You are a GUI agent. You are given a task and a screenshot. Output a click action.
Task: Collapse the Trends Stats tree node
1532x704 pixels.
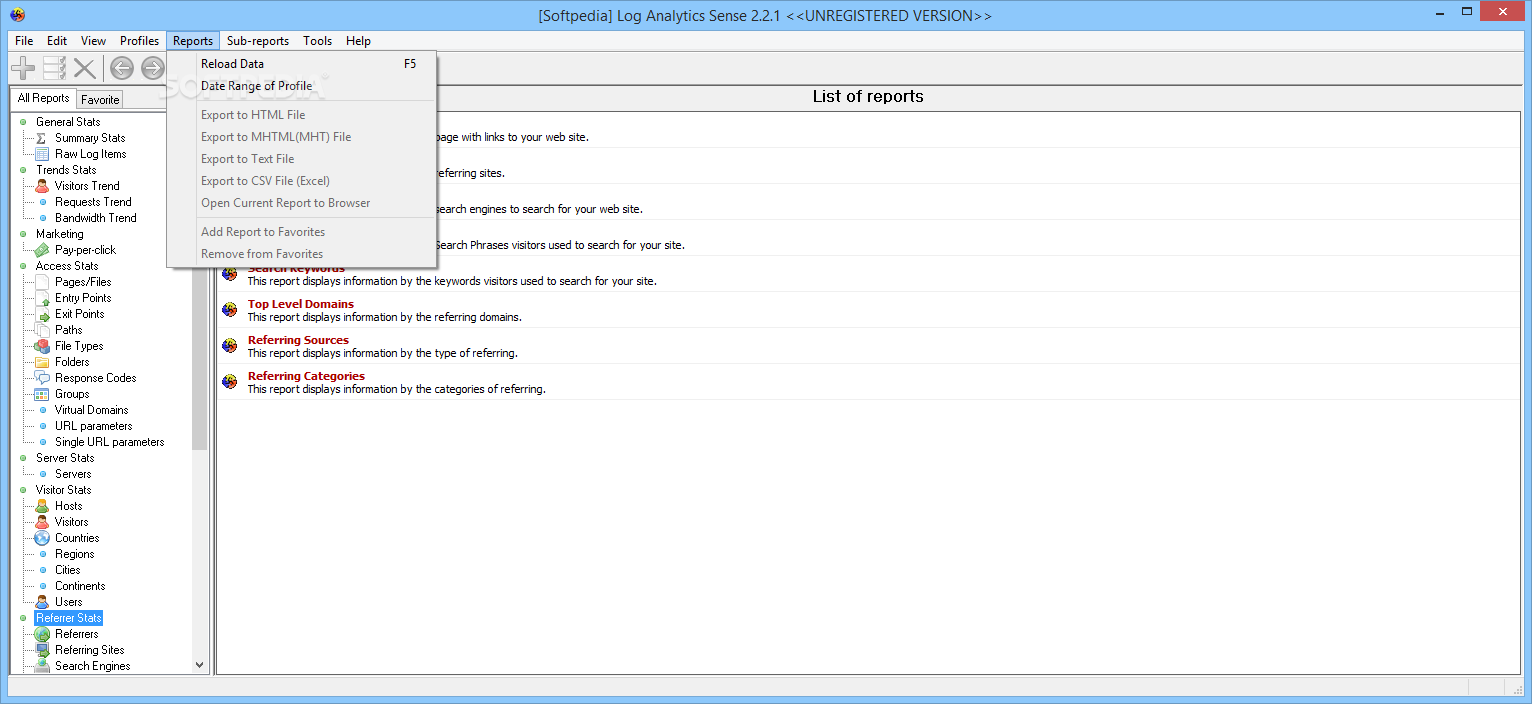23,170
